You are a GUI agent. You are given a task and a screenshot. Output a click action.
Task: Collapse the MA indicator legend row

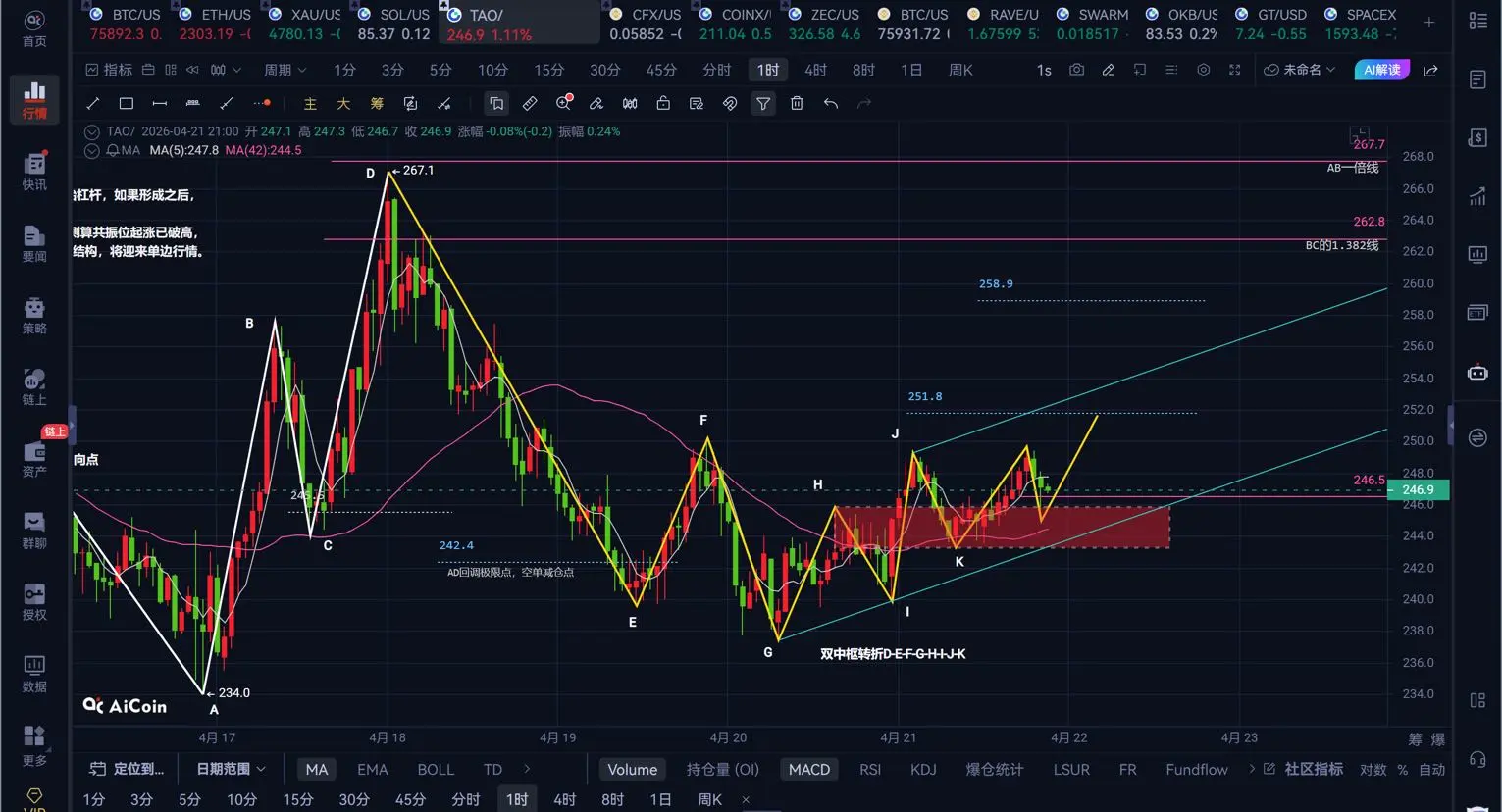click(x=92, y=150)
